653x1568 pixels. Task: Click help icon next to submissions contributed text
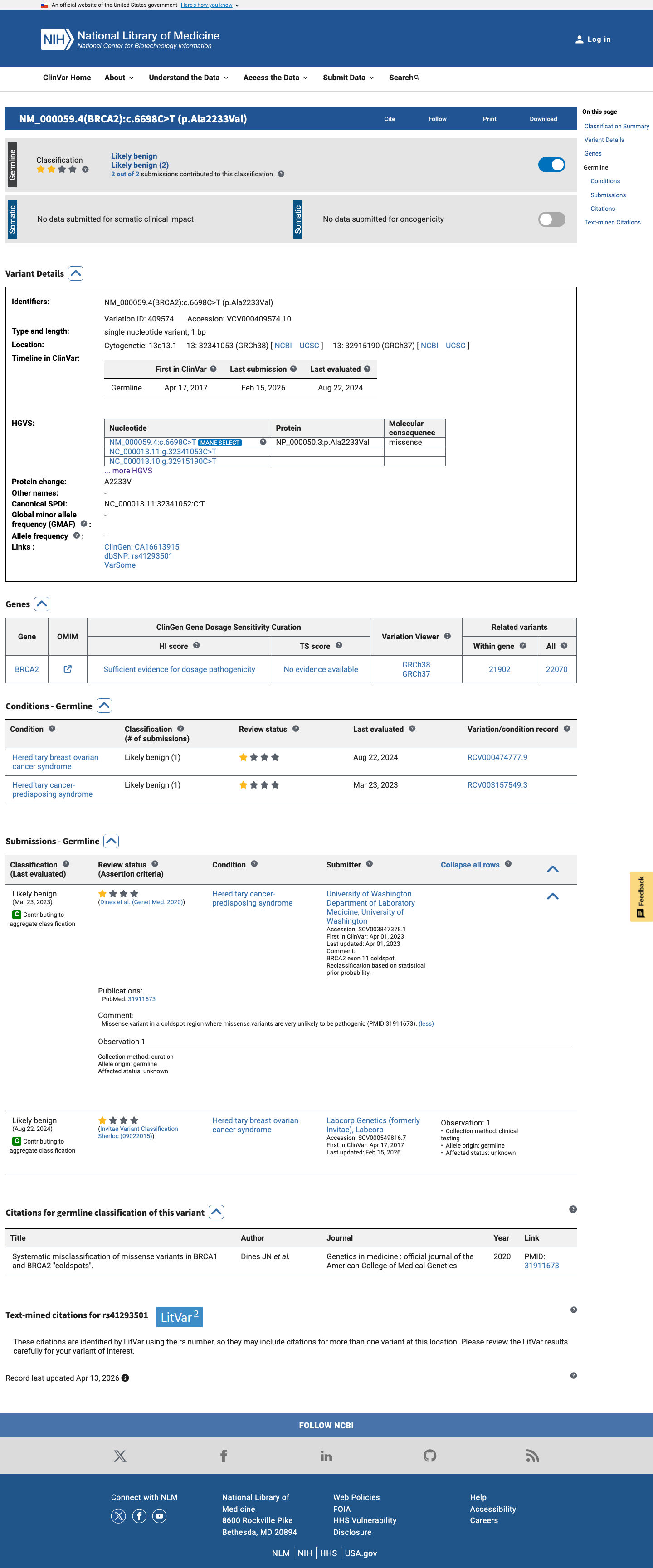click(x=281, y=174)
